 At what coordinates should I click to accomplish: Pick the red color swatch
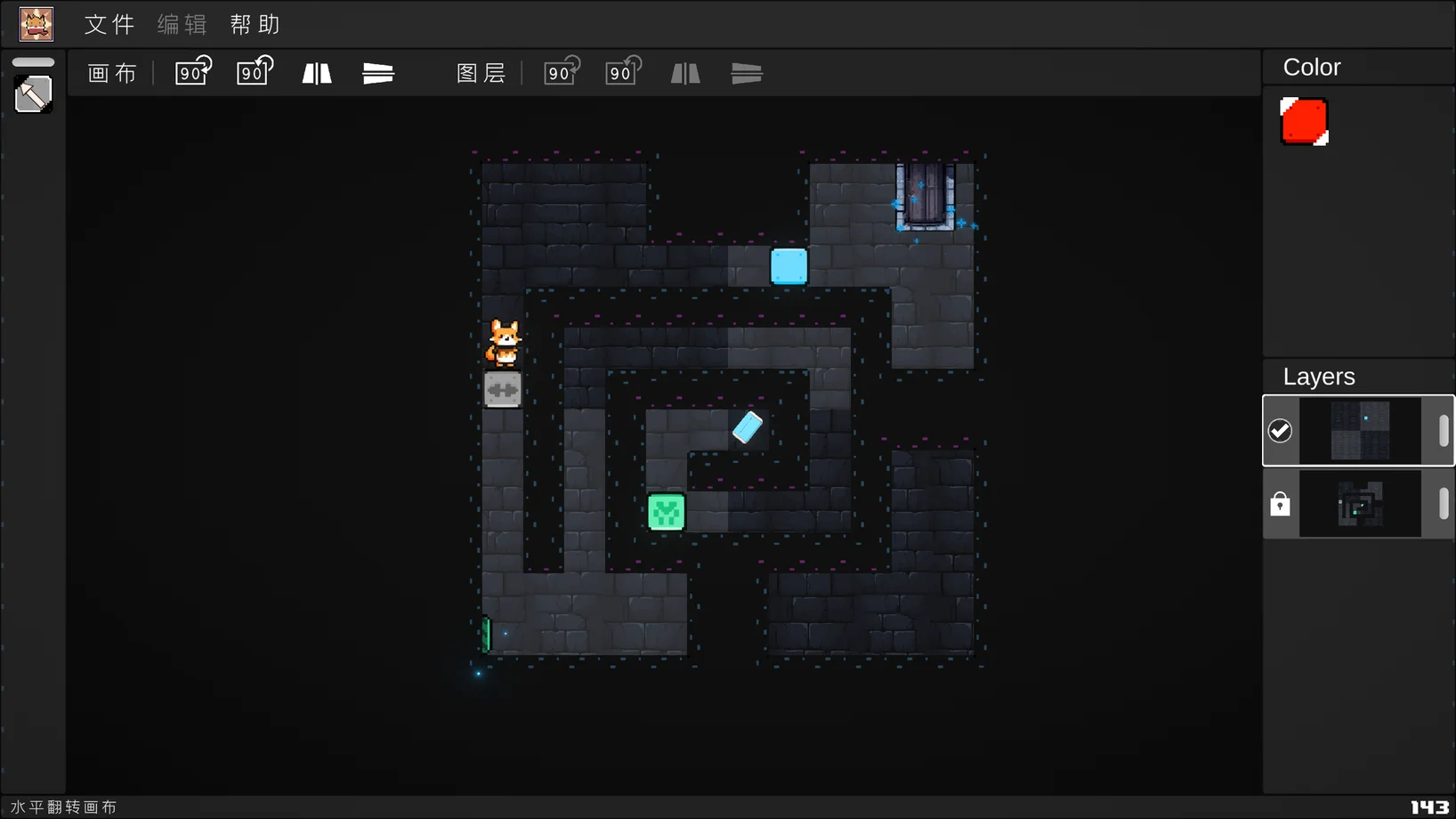click(1304, 121)
